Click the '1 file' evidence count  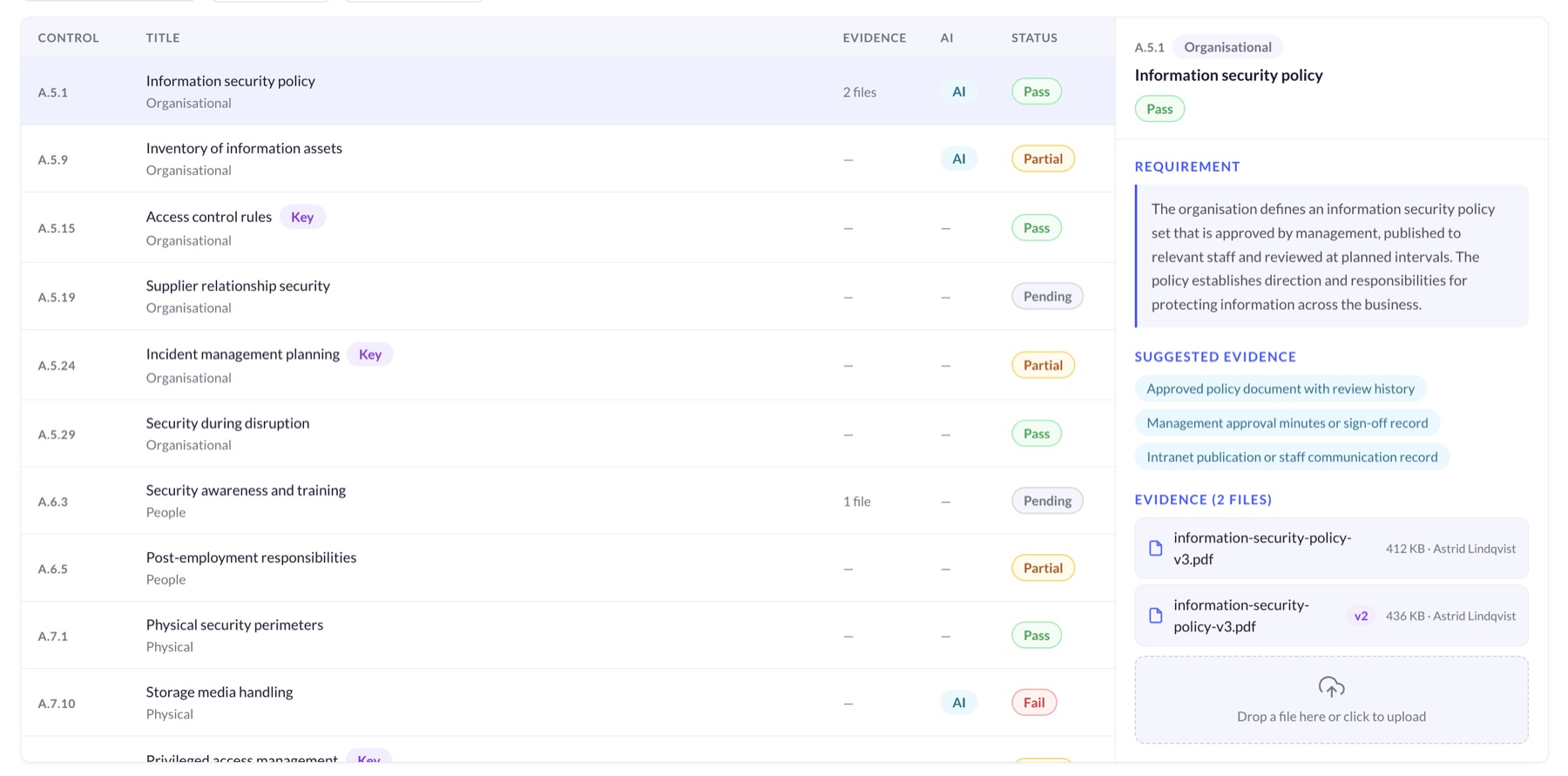point(856,501)
